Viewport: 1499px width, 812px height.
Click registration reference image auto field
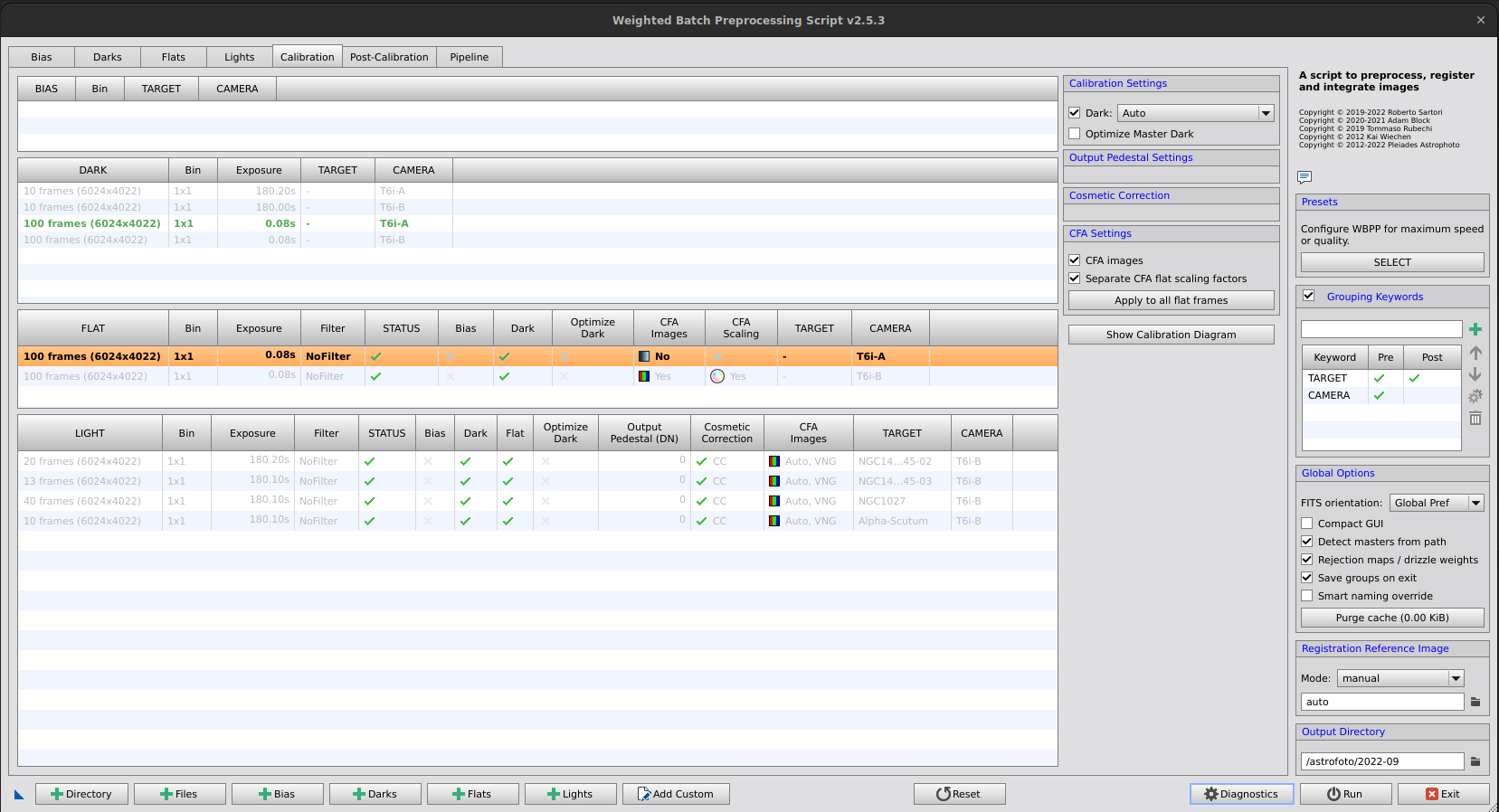click(x=1382, y=702)
